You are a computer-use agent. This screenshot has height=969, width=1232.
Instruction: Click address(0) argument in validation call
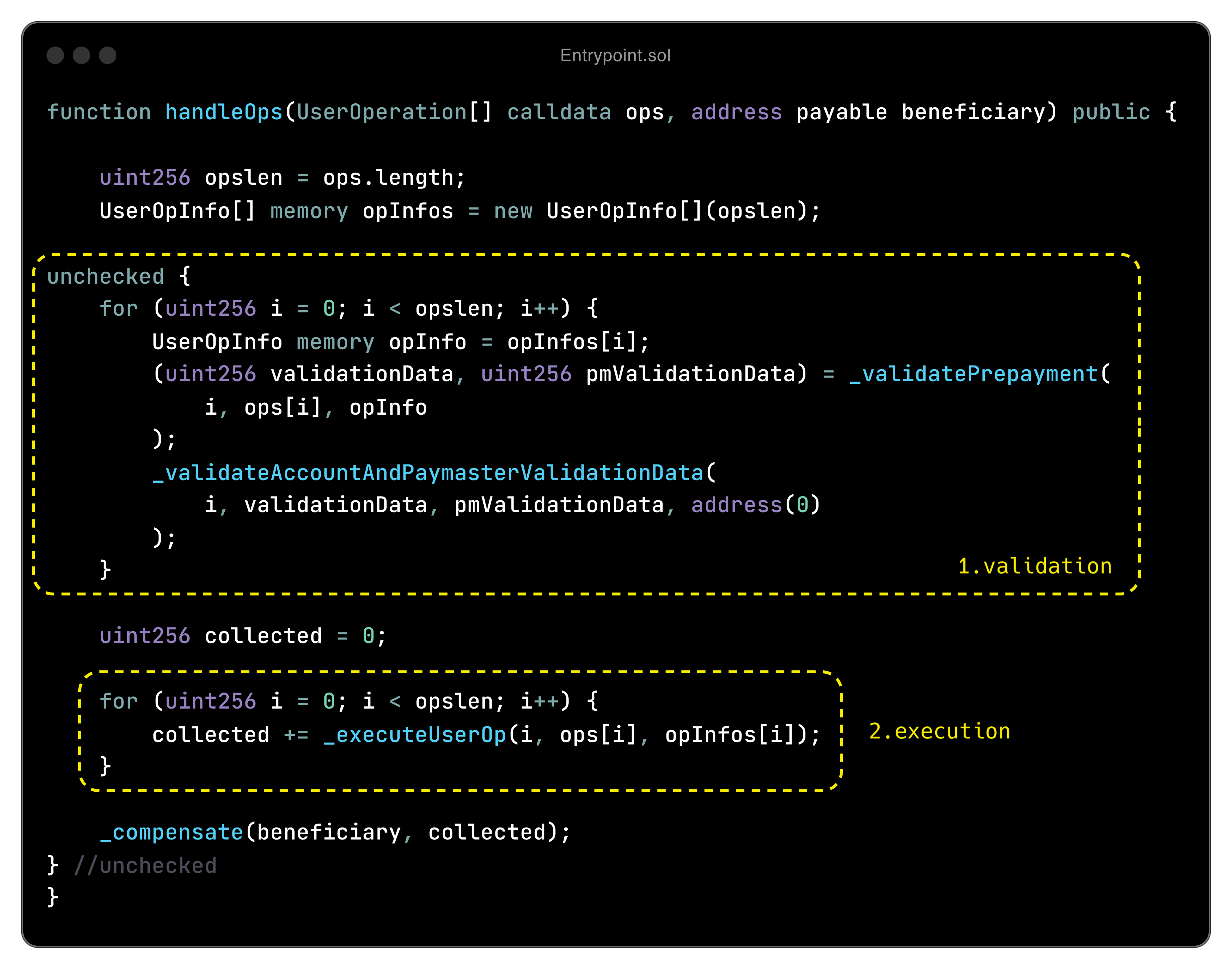tap(756, 505)
